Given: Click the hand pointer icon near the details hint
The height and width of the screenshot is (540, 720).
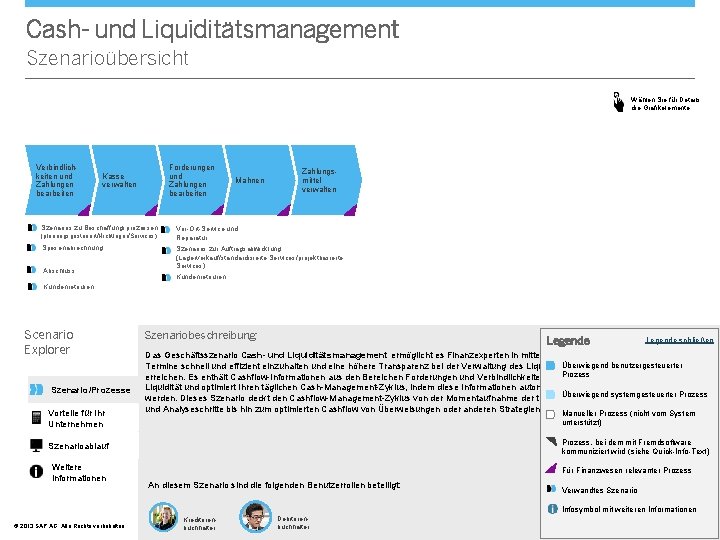Looking at the screenshot, I should tap(619, 102).
